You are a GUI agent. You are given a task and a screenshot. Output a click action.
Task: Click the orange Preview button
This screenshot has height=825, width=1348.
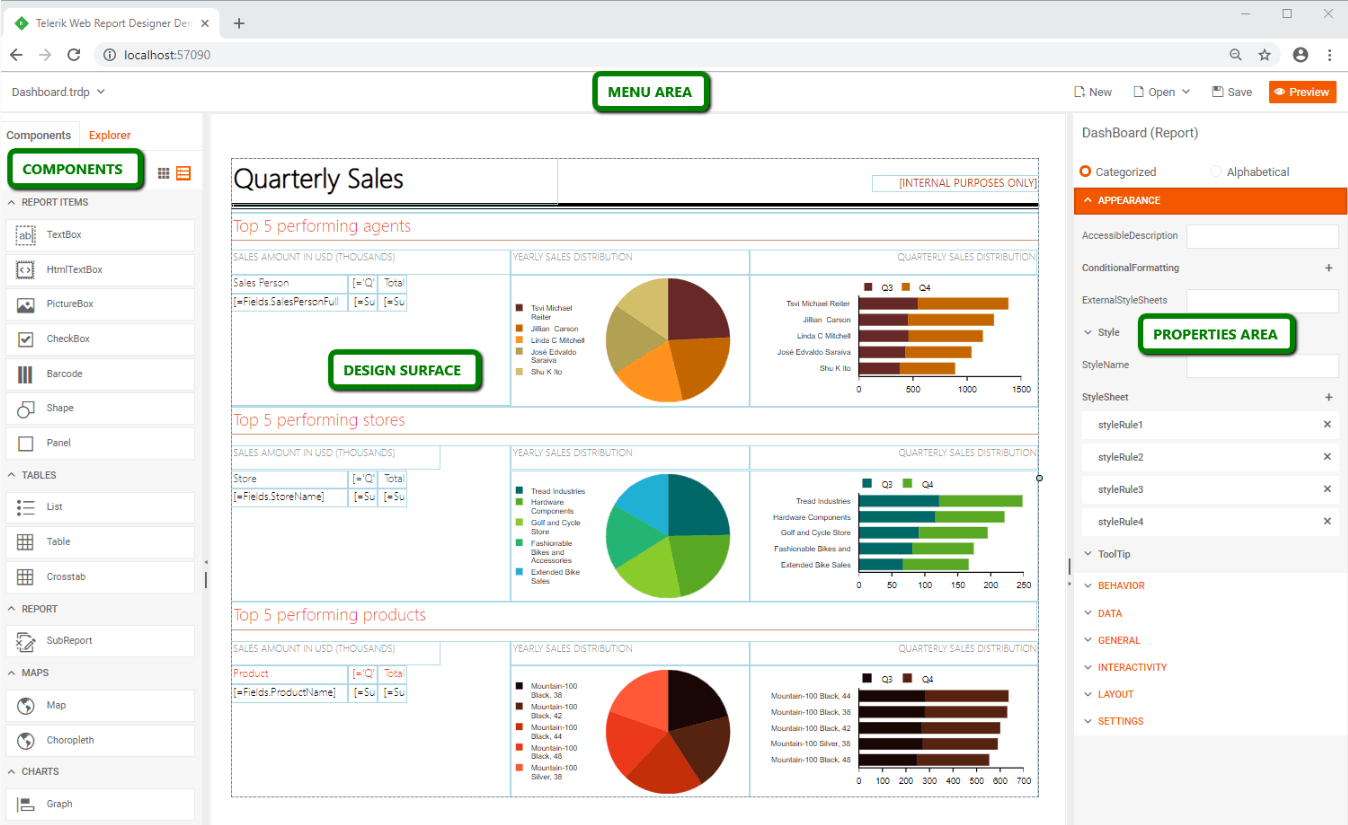click(1303, 92)
